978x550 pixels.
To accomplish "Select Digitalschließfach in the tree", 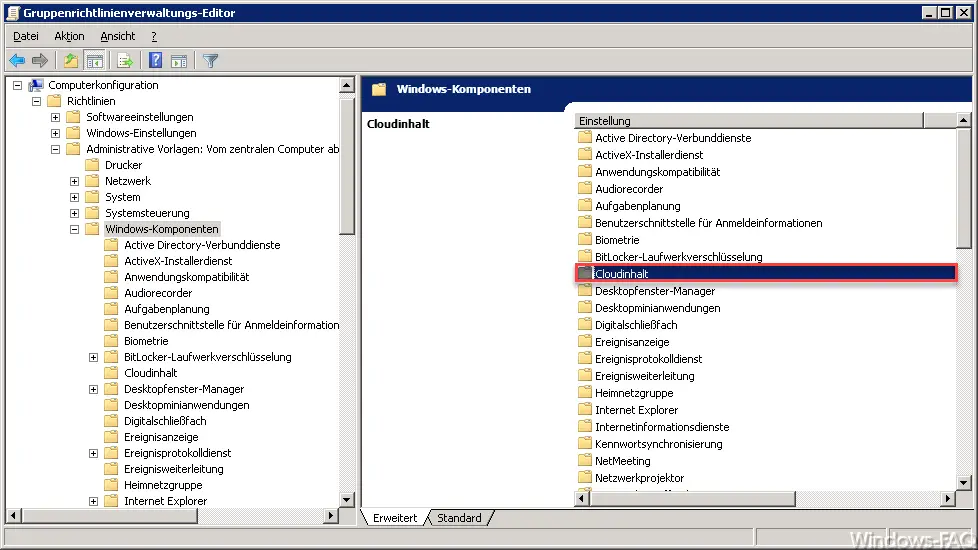I will click(165, 421).
